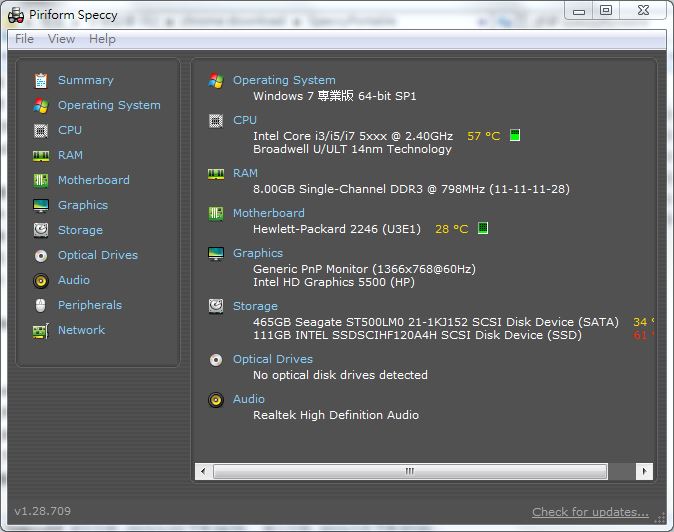Select Peripherals in the sidebar
The height and width of the screenshot is (532, 674).
pyautogui.click(x=90, y=305)
